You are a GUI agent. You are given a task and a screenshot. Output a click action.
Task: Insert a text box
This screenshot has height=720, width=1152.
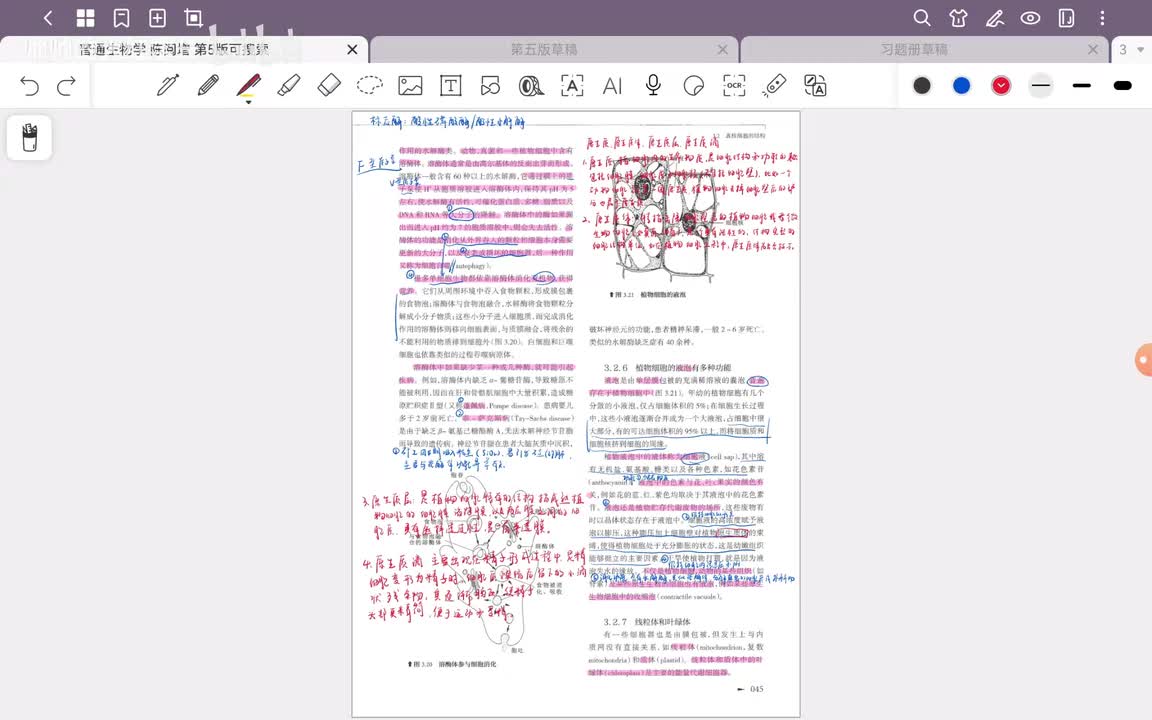pos(450,86)
